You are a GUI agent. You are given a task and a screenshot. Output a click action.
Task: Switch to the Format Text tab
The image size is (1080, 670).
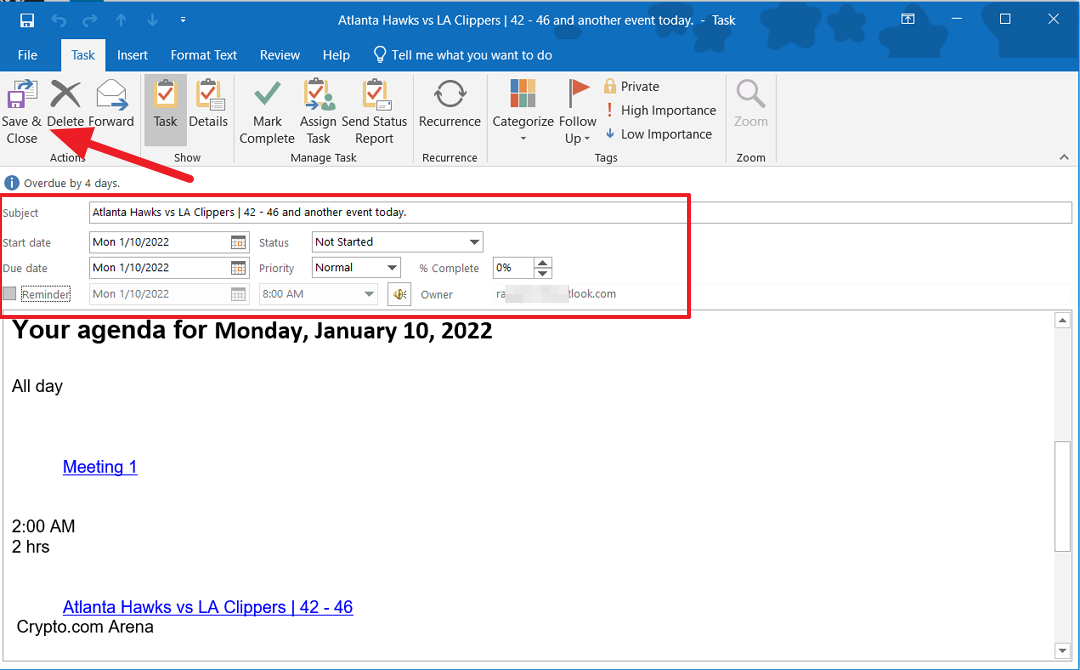tap(204, 55)
